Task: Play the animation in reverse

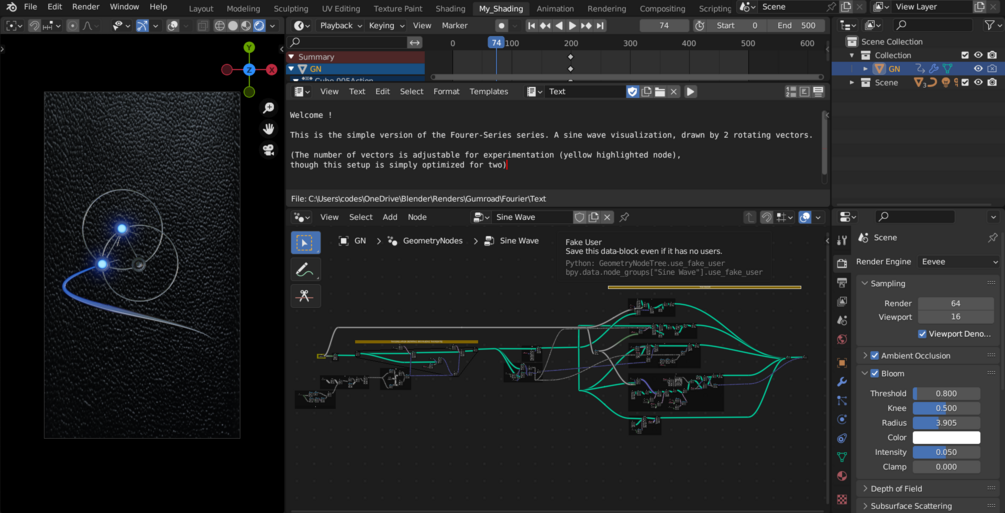Action: click(559, 26)
